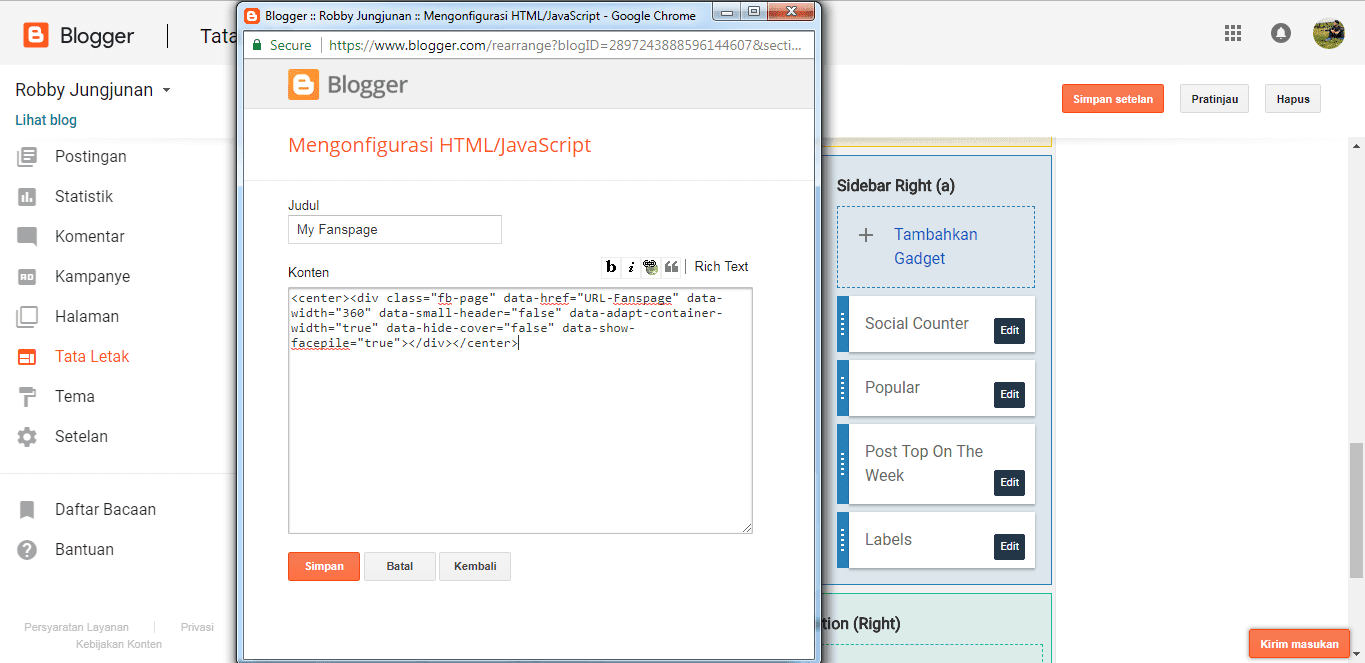The width and height of the screenshot is (1365, 663).
Task: Click the Privasi footer link
Action: coord(197,627)
